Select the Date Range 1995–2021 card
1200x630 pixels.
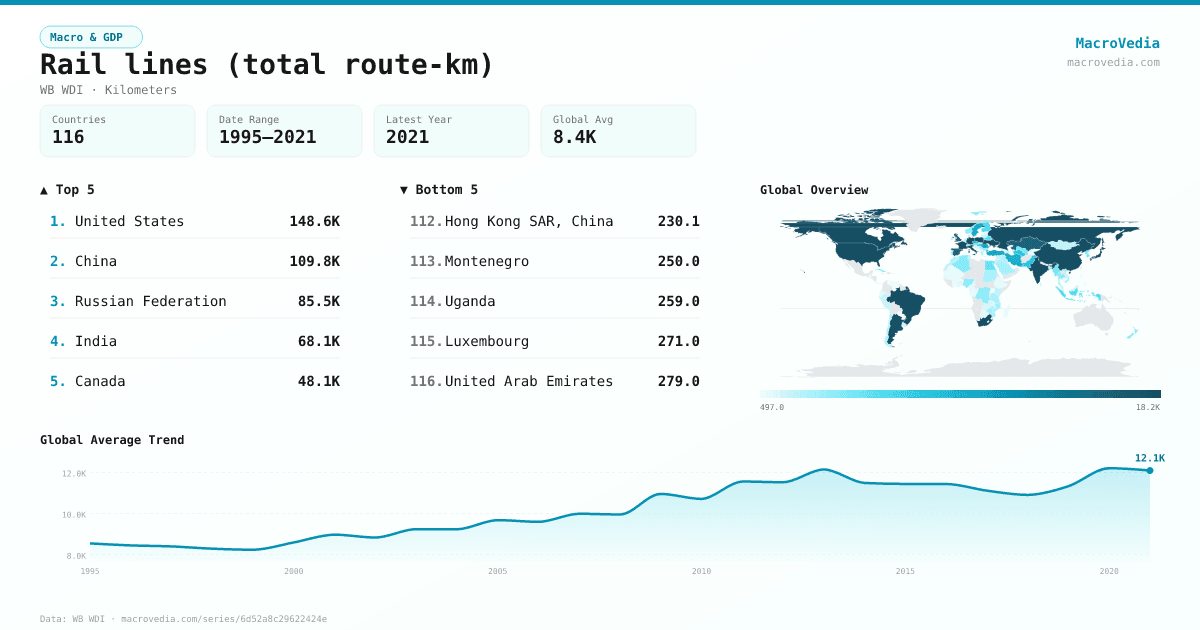point(284,130)
